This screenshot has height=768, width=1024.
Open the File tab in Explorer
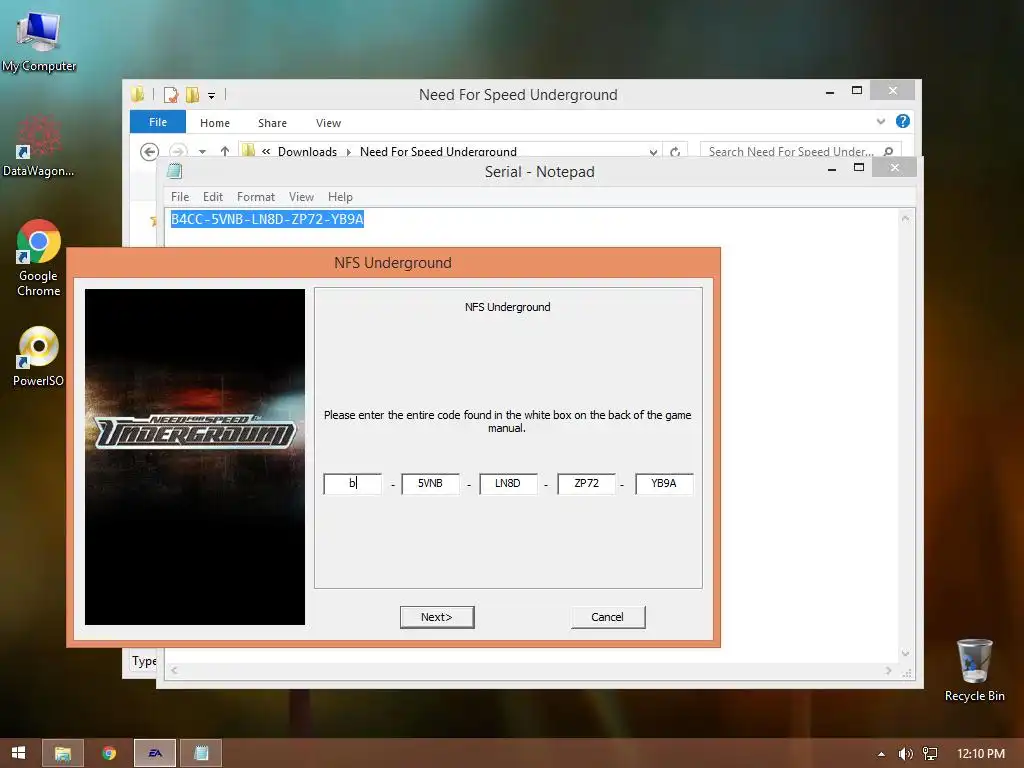click(x=158, y=122)
